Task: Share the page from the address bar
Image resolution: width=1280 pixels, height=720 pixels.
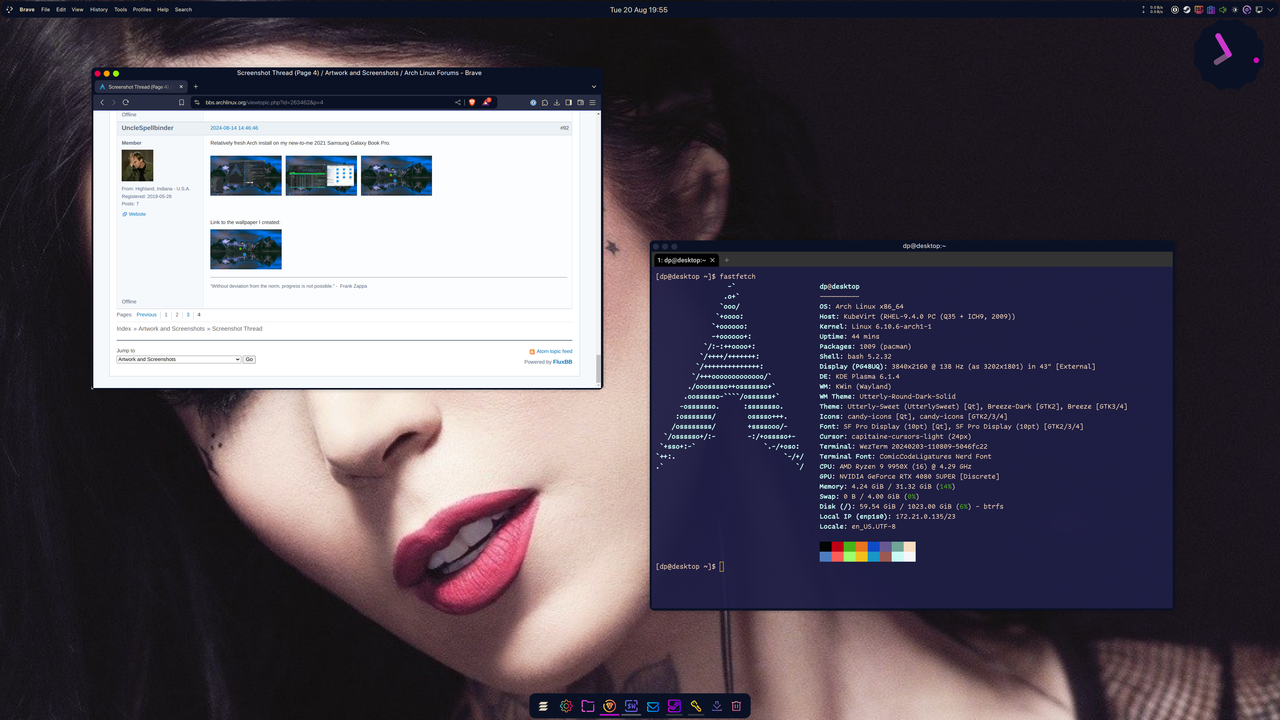Action: point(458,102)
